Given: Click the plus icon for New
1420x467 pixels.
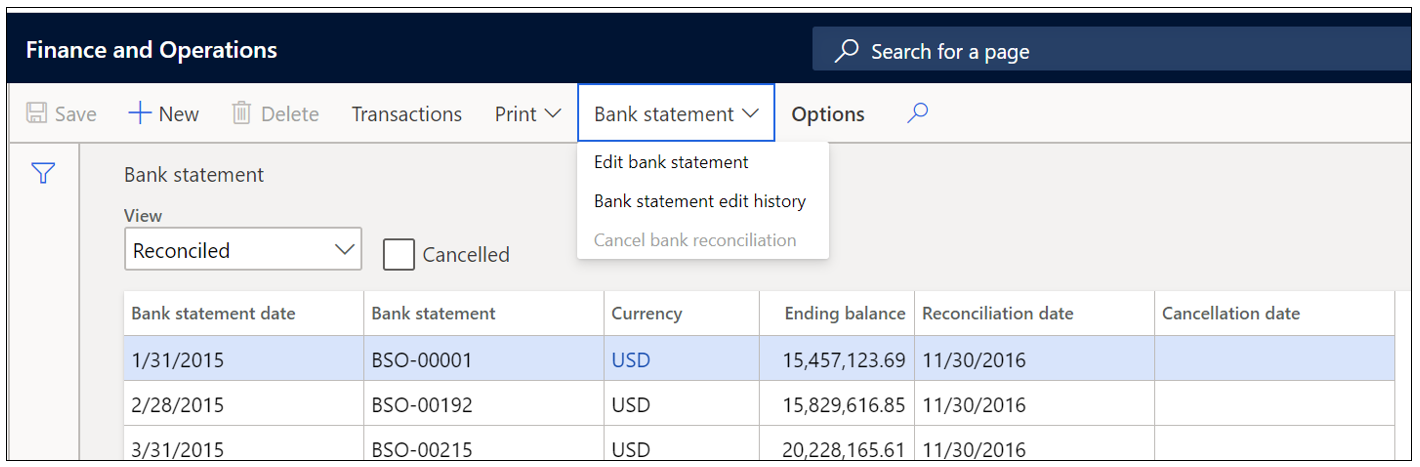Looking at the screenshot, I should point(140,114).
